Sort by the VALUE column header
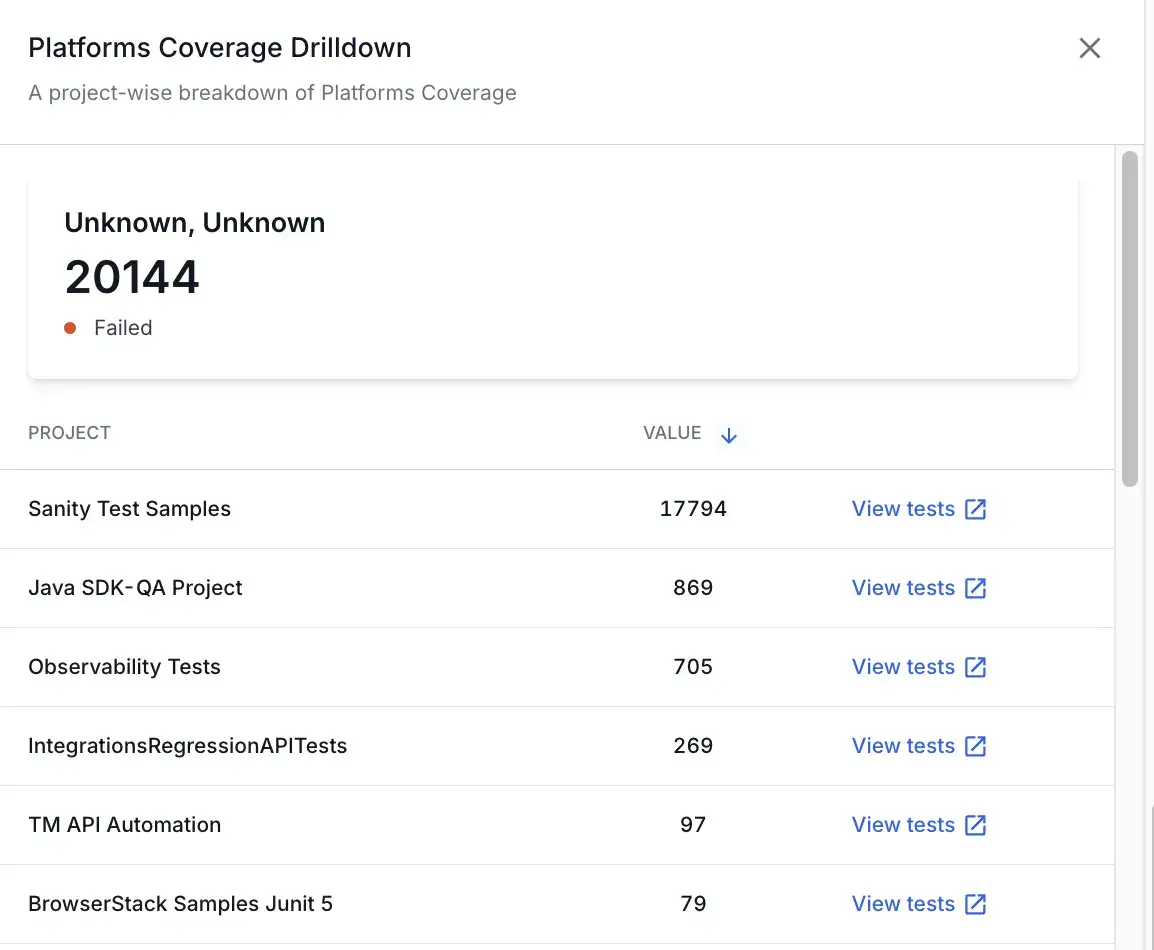The image size is (1154, 950). click(672, 433)
